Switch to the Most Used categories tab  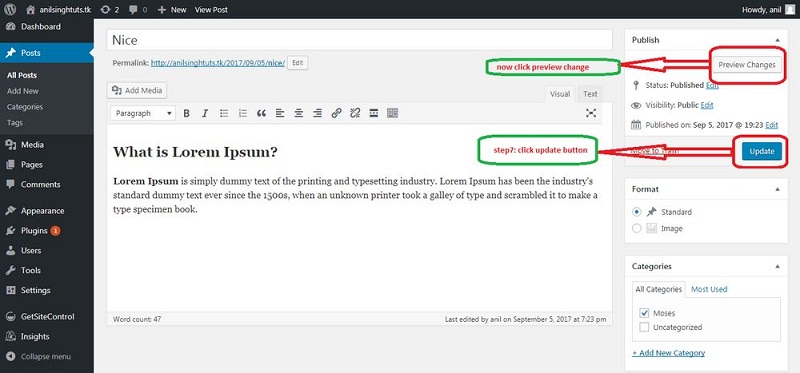point(709,289)
